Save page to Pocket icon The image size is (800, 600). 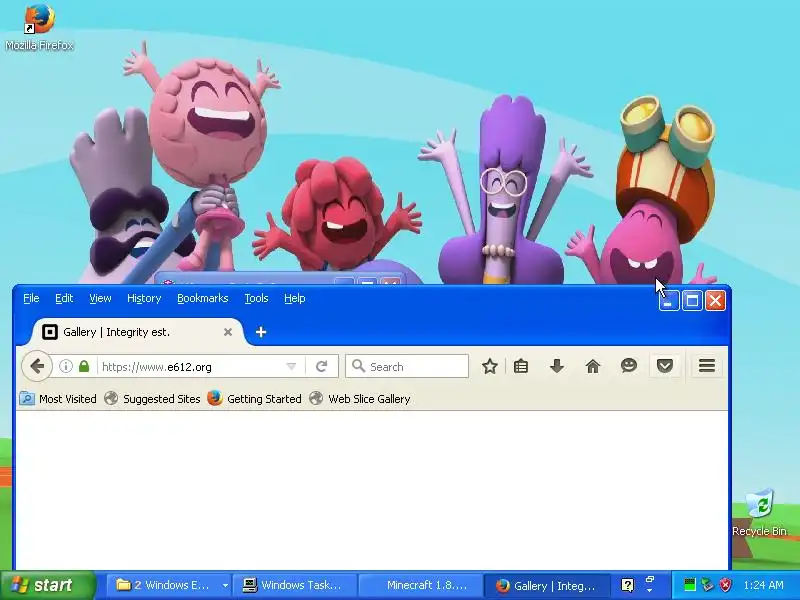(x=664, y=366)
